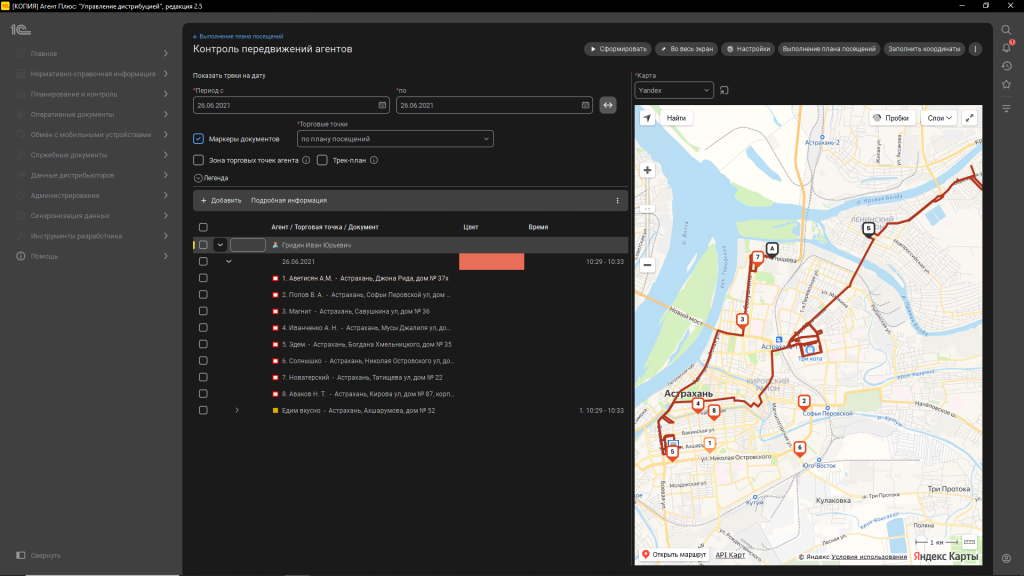Click the info icon next to Трек-план
The height and width of the screenshot is (576, 1024).
pyautogui.click(x=373, y=160)
